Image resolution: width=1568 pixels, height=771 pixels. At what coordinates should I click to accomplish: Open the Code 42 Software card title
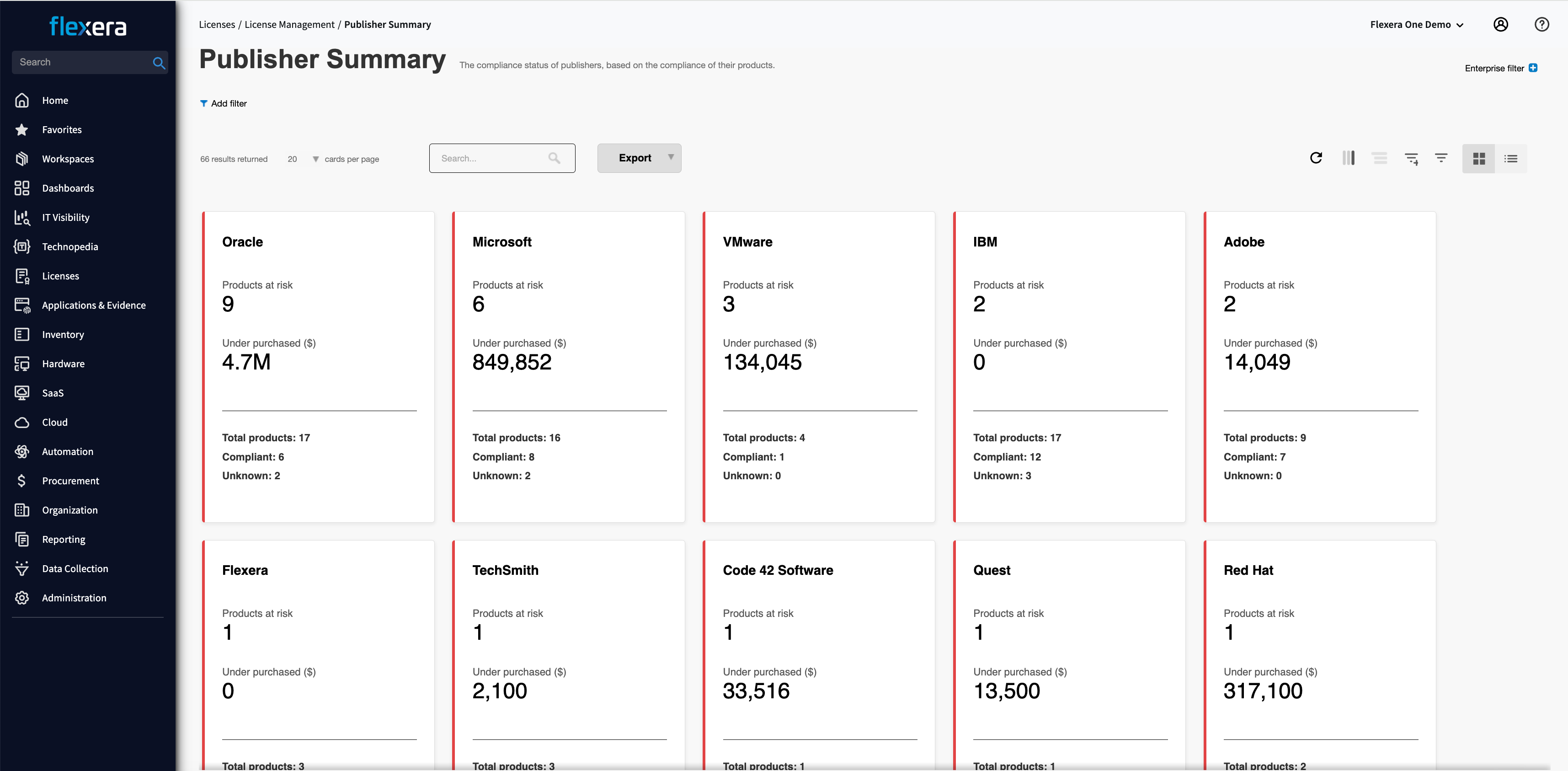[x=778, y=570]
